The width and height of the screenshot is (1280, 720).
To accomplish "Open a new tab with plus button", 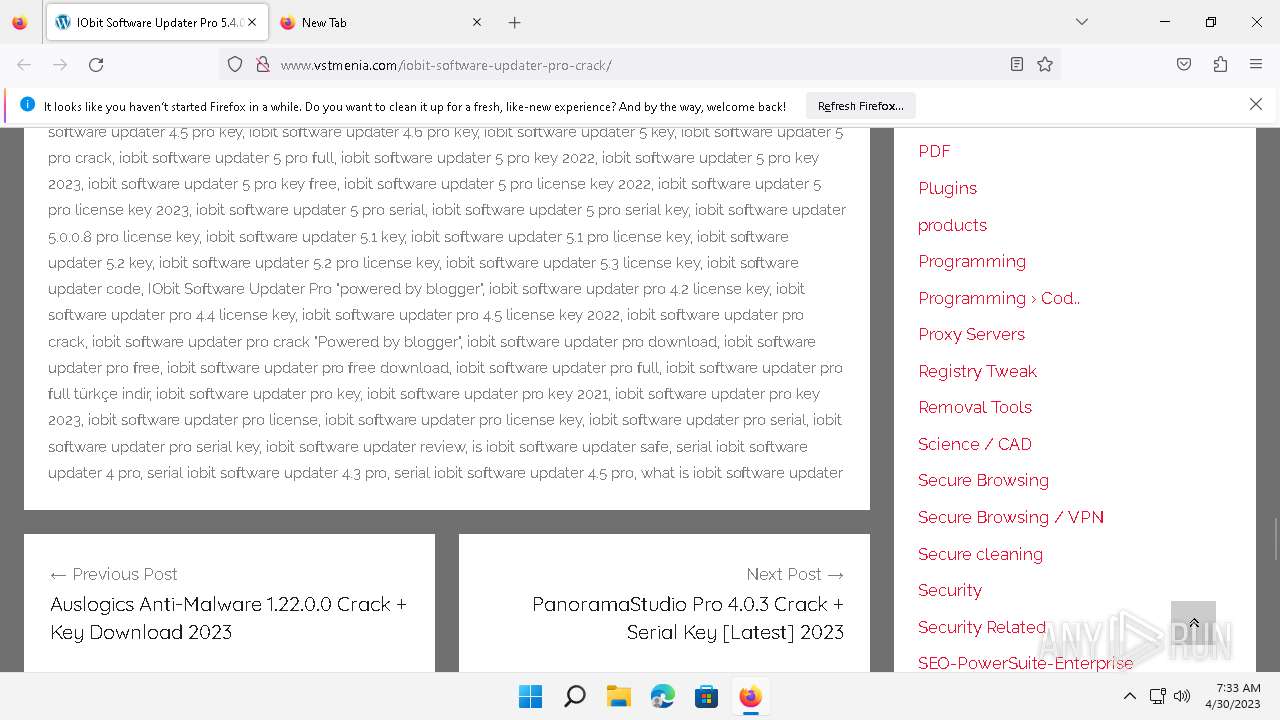I will click(514, 22).
